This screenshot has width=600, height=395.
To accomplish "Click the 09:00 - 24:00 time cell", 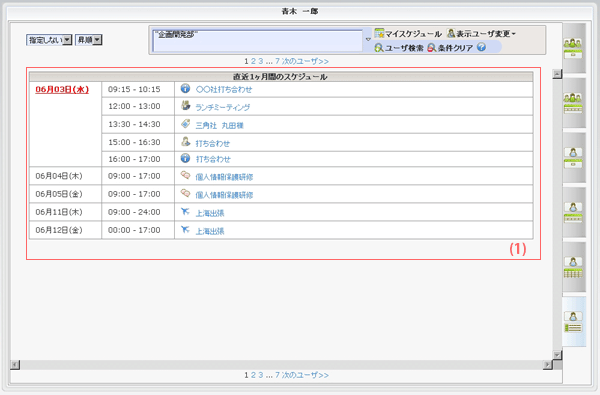I will 138,212.
